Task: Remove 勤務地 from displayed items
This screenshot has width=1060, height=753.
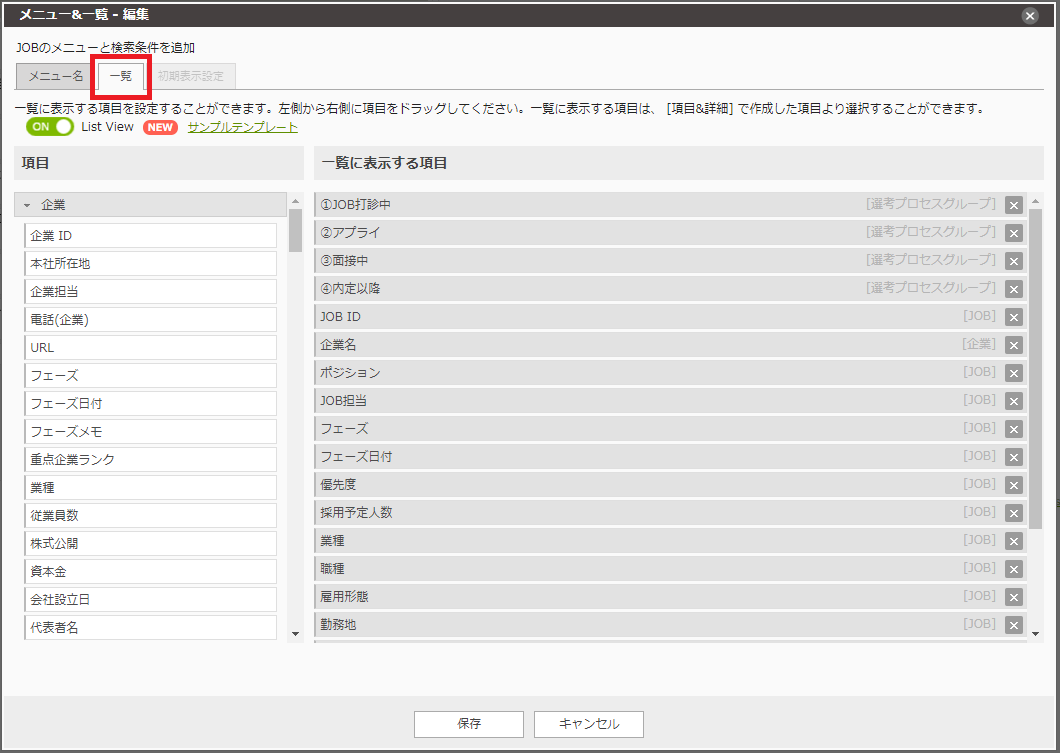Action: (x=1013, y=626)
